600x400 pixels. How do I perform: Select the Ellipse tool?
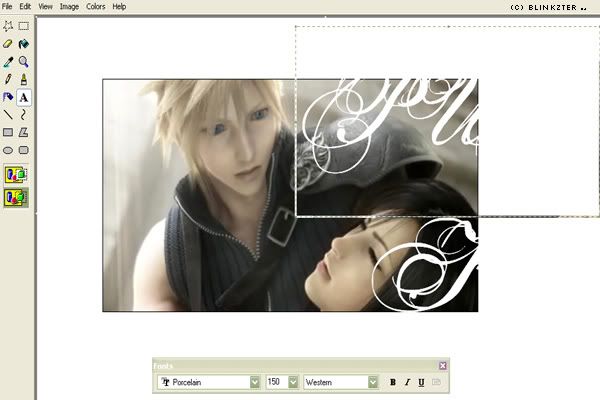point(8,150)
